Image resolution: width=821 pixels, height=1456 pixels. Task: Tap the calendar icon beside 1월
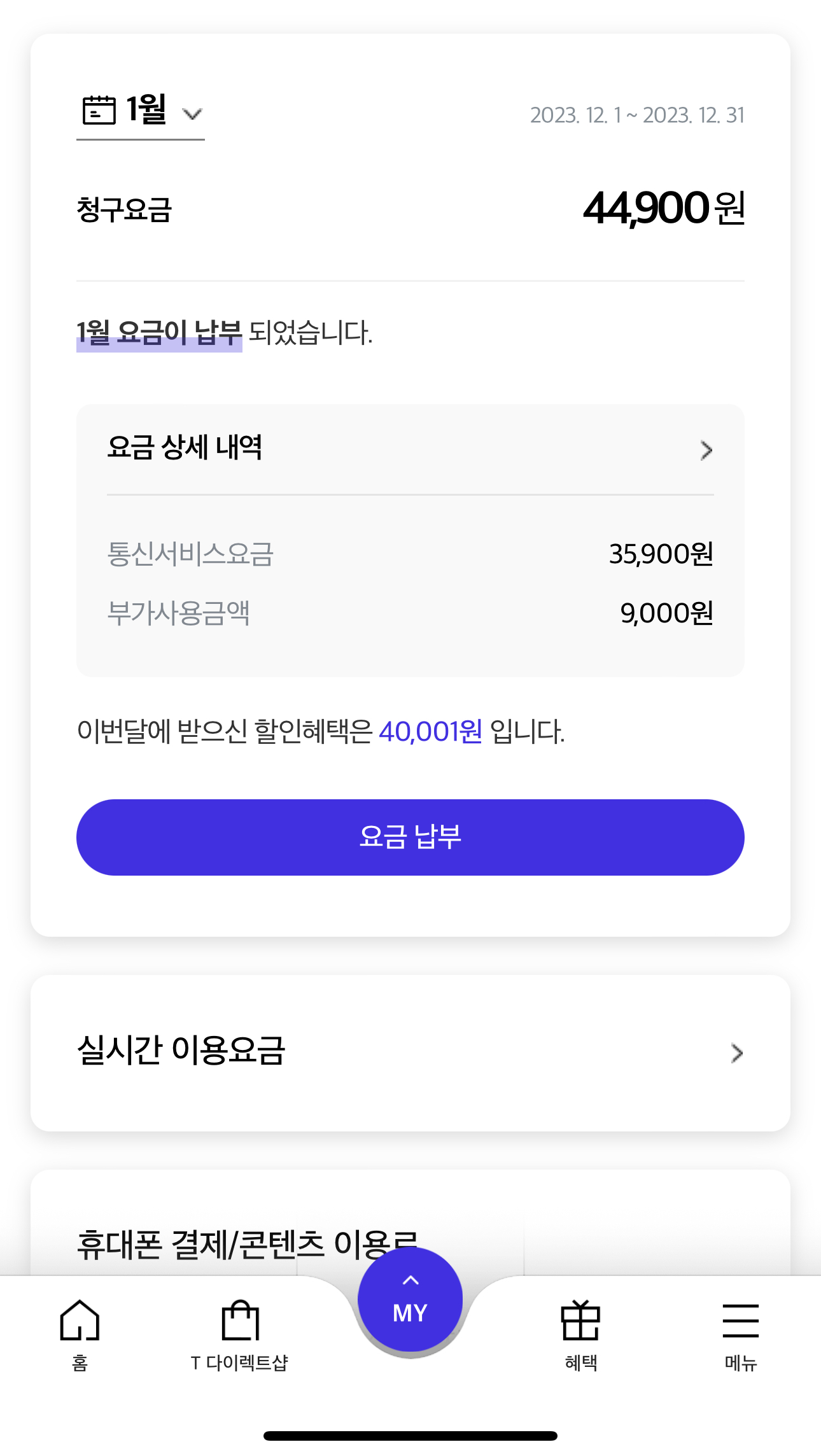(x=99, y=110)
